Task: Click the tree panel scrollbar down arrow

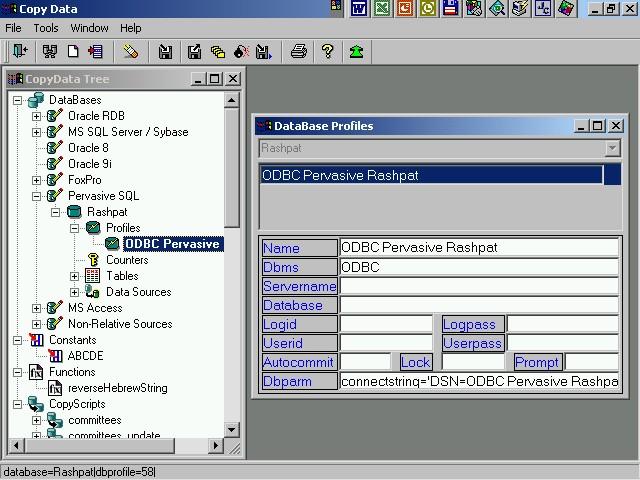Action: [x=232, y=430]
